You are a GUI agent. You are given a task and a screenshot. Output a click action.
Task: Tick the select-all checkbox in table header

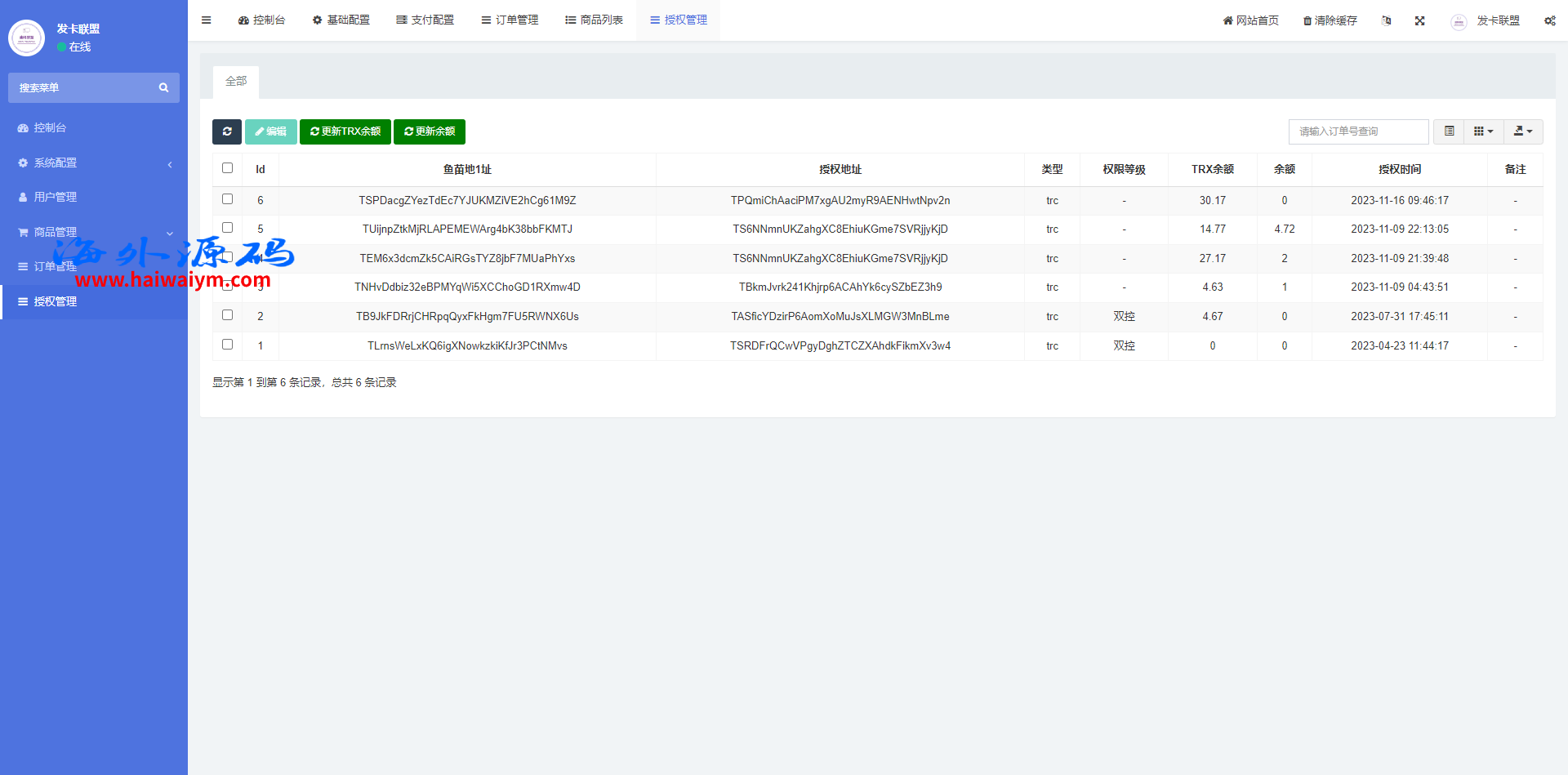[228, 168]
